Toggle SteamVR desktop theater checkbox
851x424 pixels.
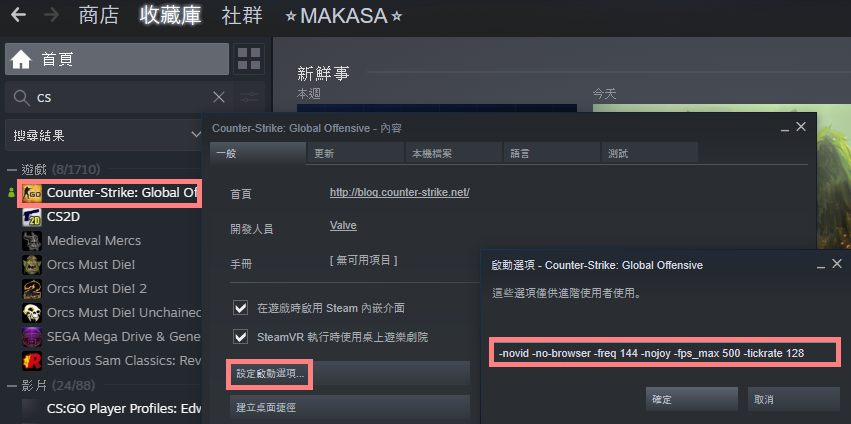240,337
